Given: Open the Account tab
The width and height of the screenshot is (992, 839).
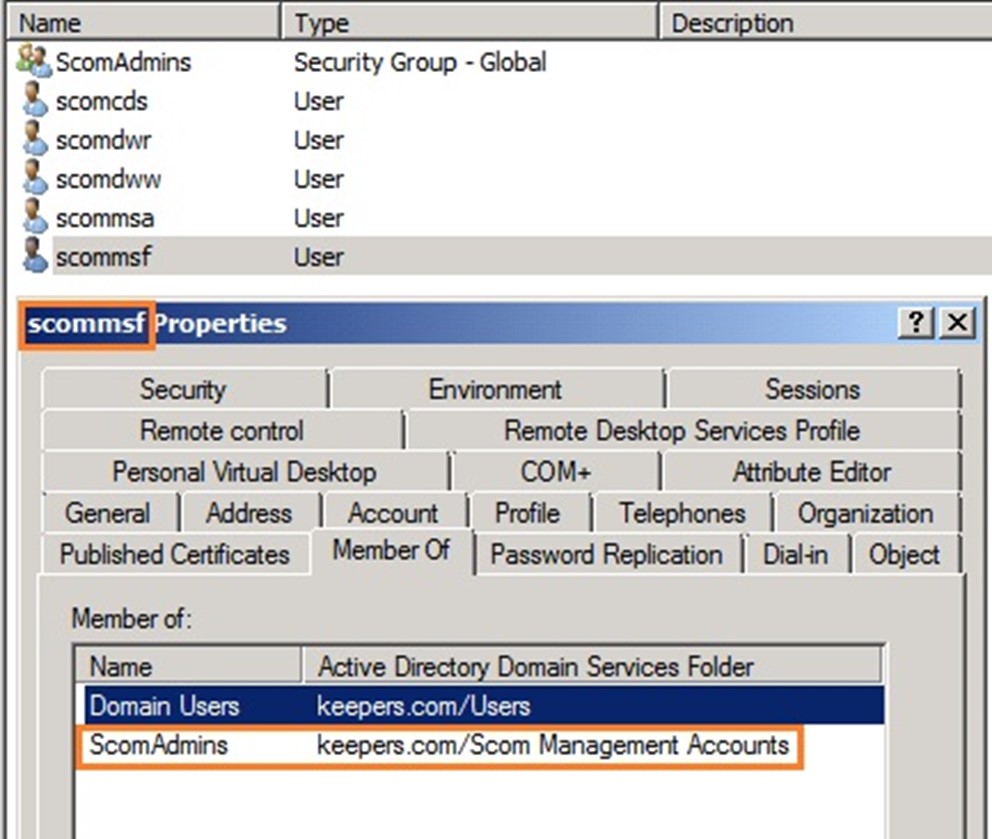Looking at the screenshot, I should [x=393, y=514].
